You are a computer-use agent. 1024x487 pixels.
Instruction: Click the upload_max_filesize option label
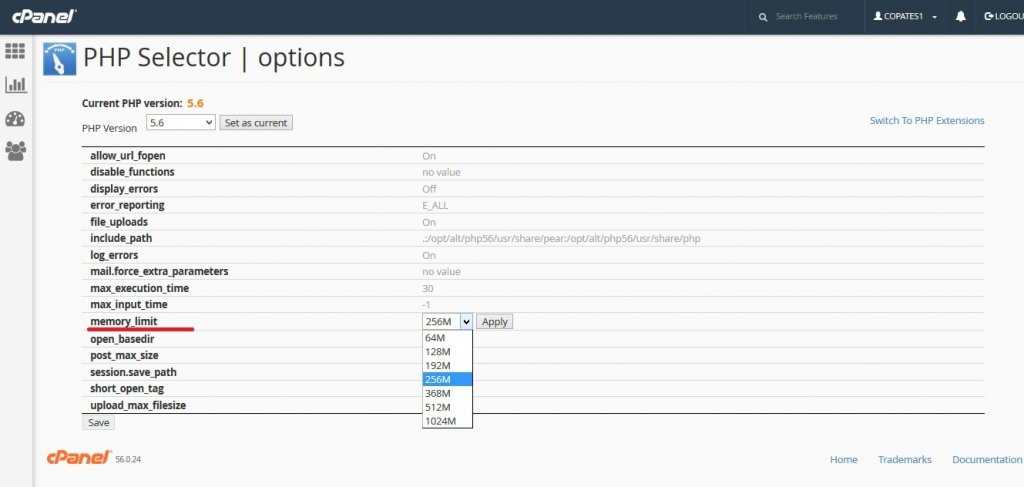[138, 405]
